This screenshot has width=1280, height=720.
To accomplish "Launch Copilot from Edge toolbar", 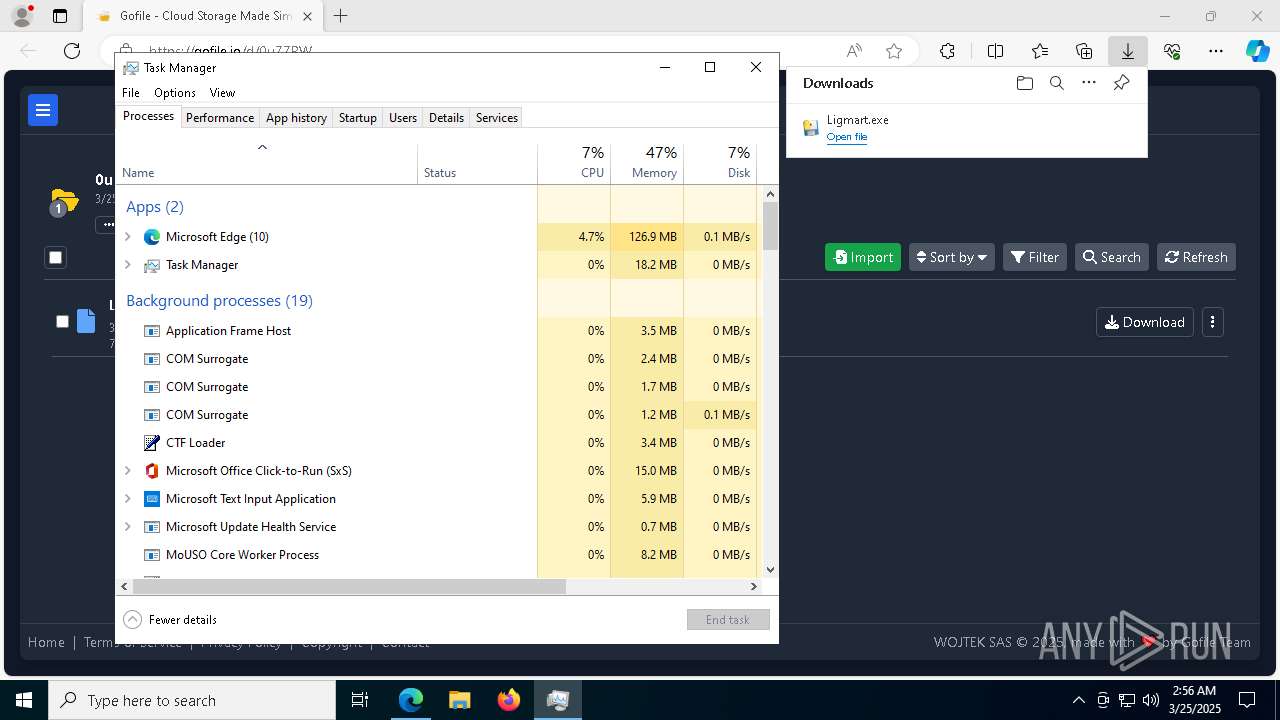I will tap(1257, 51).
